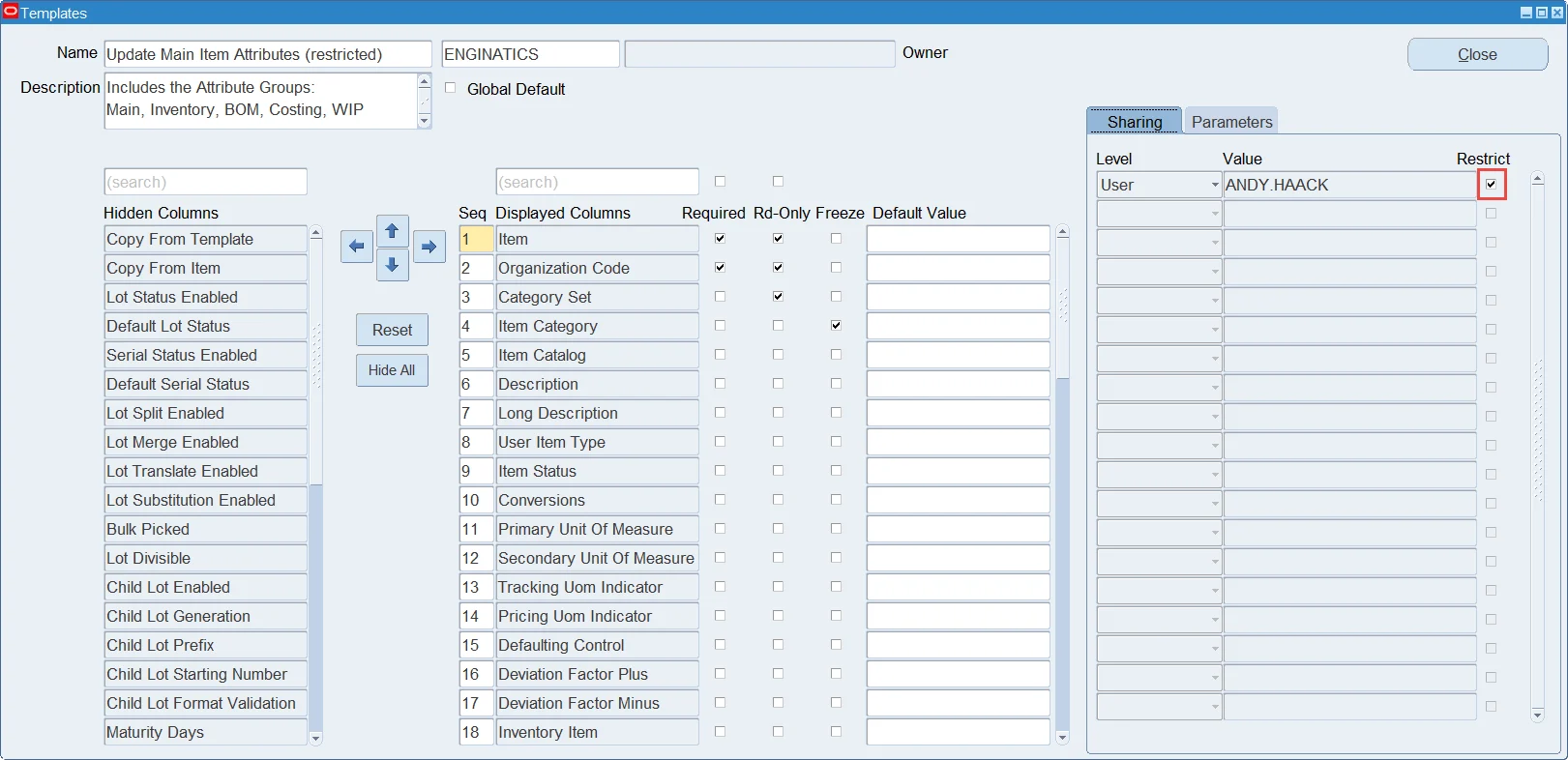Click the Close button
This screenshot has width=1568, height=760.
[x=1477, y=54]
